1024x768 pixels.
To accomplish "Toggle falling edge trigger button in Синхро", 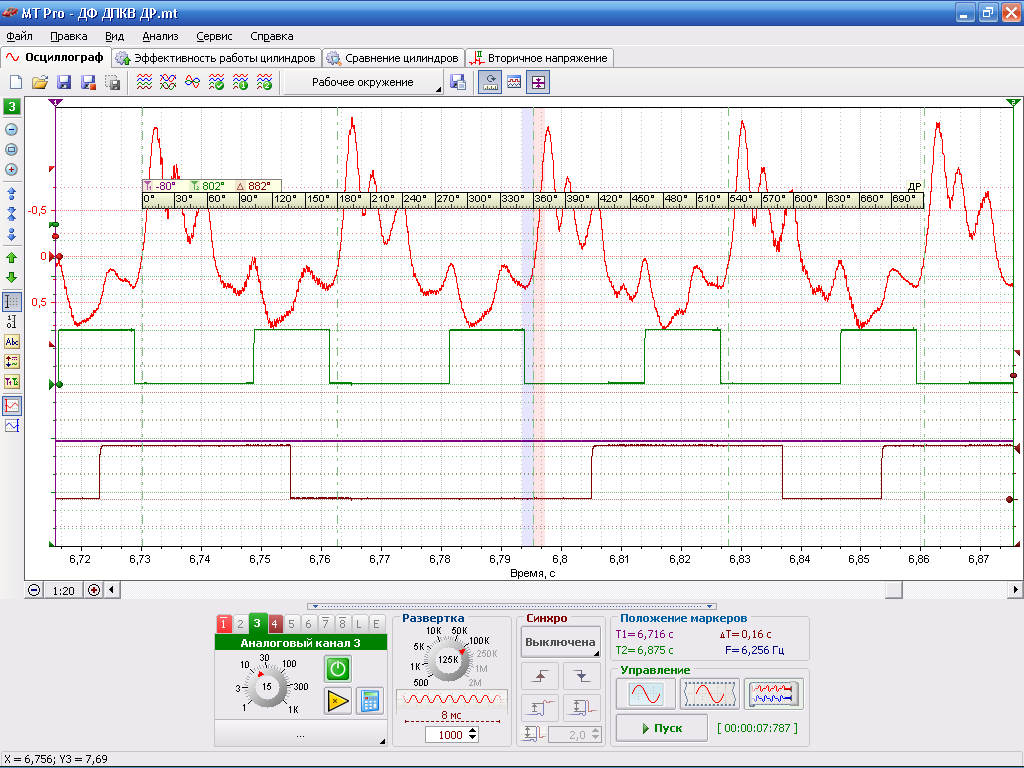I will (x=581, y=676).
